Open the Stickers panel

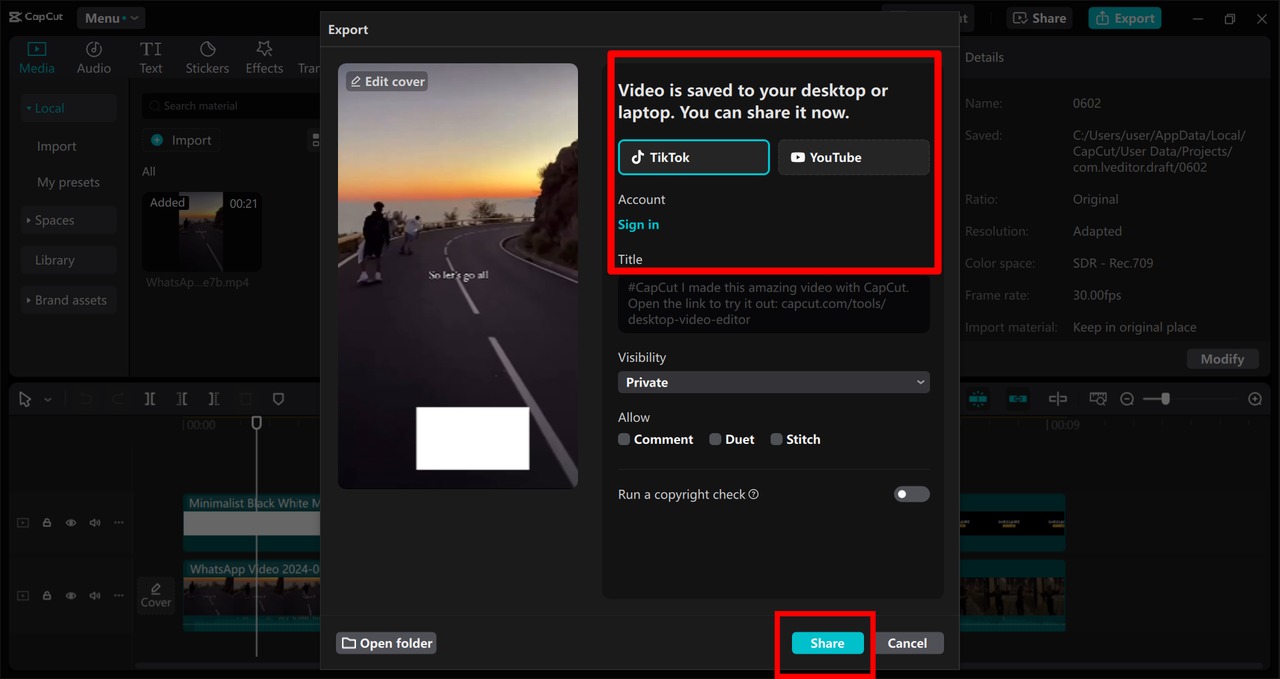click(207, 57)
